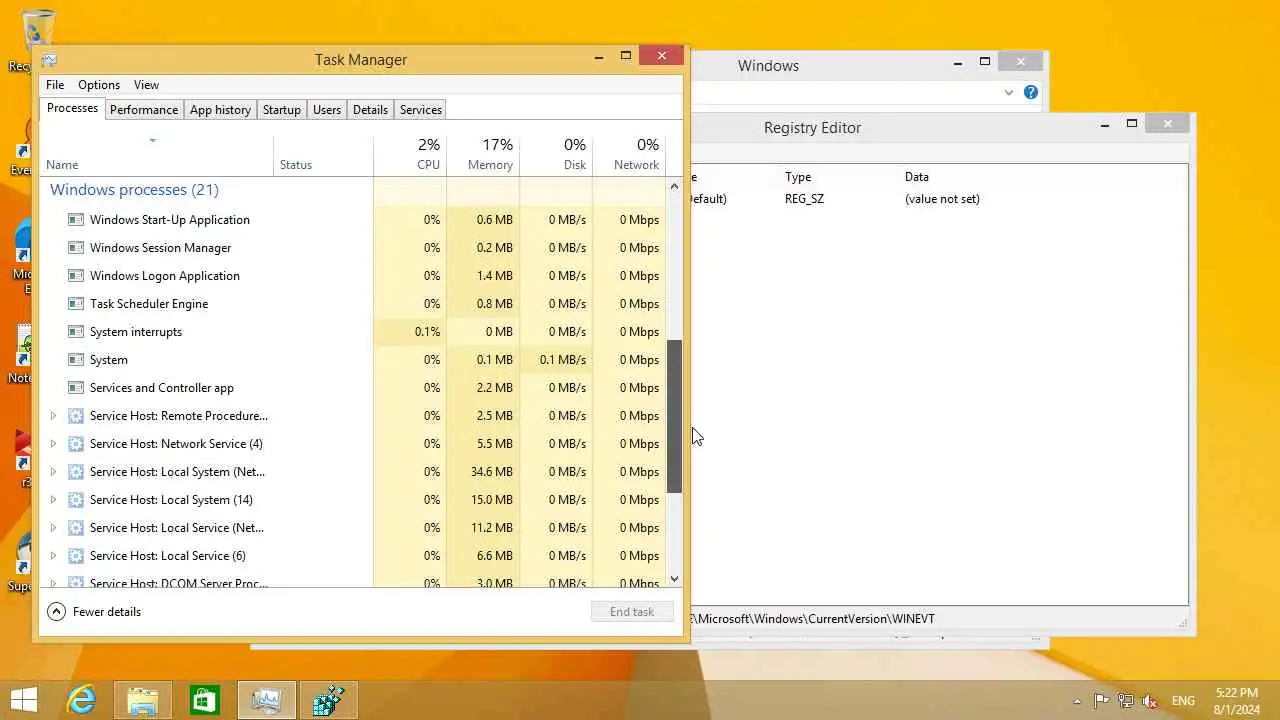Click gear icon of Service Host: Local Service (6)

coord(76,555)
